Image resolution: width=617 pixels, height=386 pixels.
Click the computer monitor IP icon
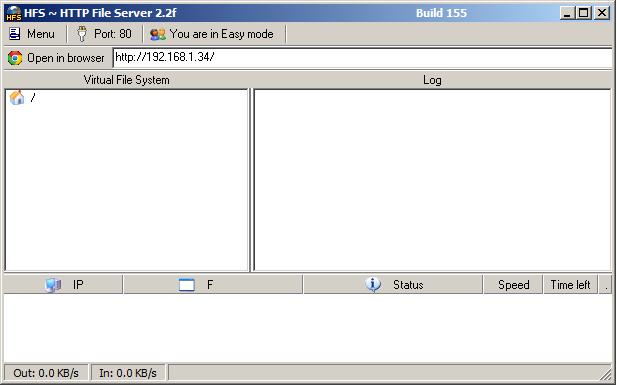point(53,285)
